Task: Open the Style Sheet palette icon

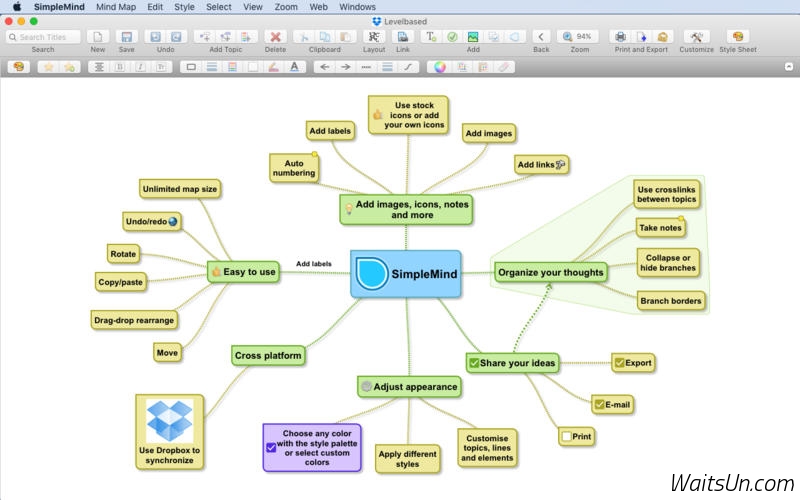Action: click(738, 37)
